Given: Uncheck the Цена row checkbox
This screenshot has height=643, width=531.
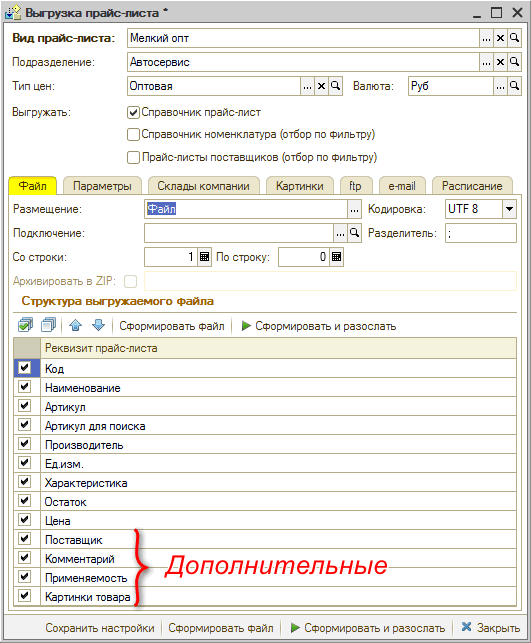Looking at the screenshot, I should click(x=25, y=520).
